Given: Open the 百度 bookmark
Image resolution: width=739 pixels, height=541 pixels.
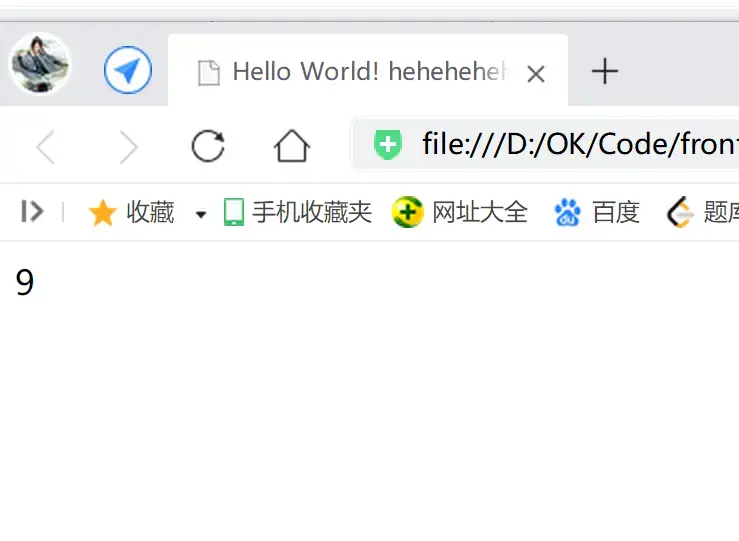Looking at the screenshot, I should point(597,212).
